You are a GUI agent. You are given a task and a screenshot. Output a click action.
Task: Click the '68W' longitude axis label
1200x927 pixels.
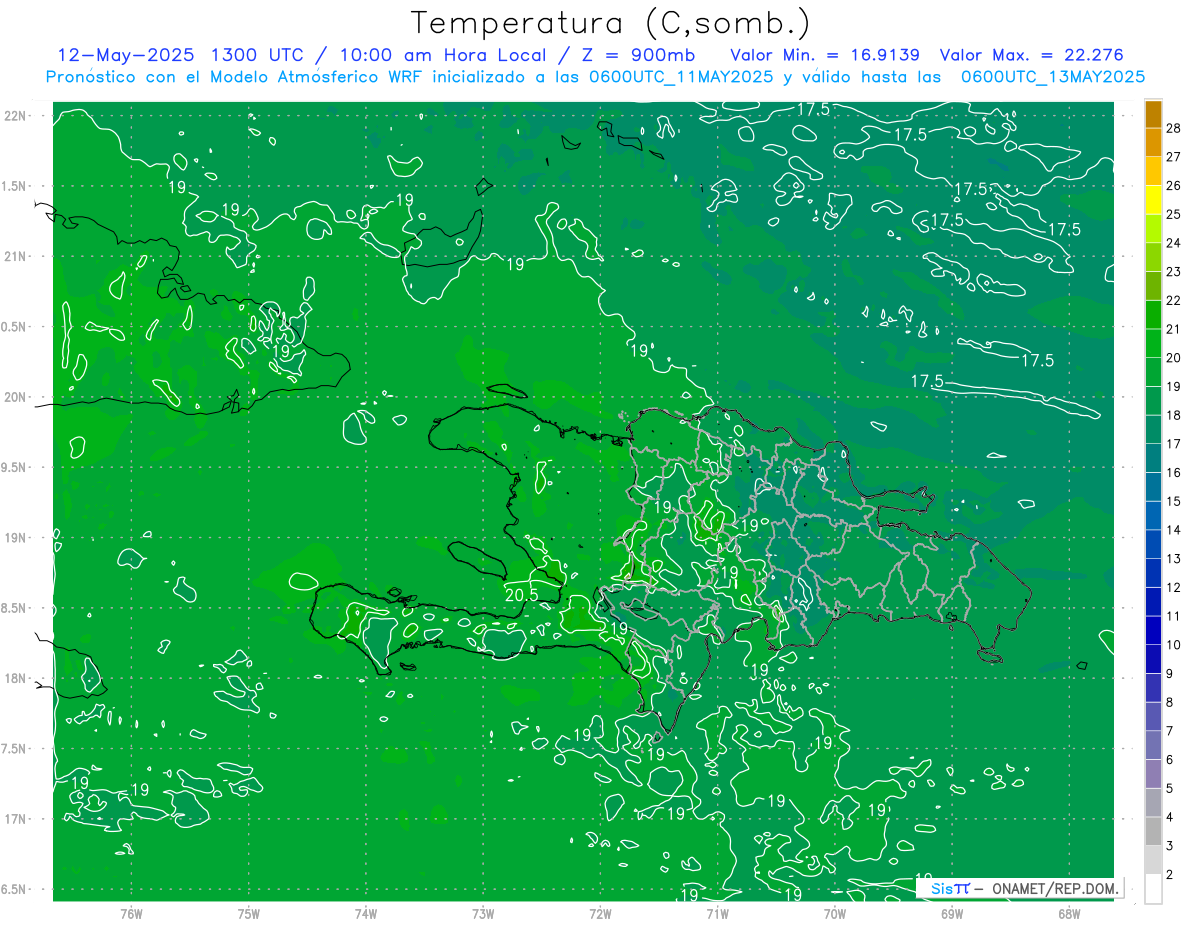point(1069,913)
